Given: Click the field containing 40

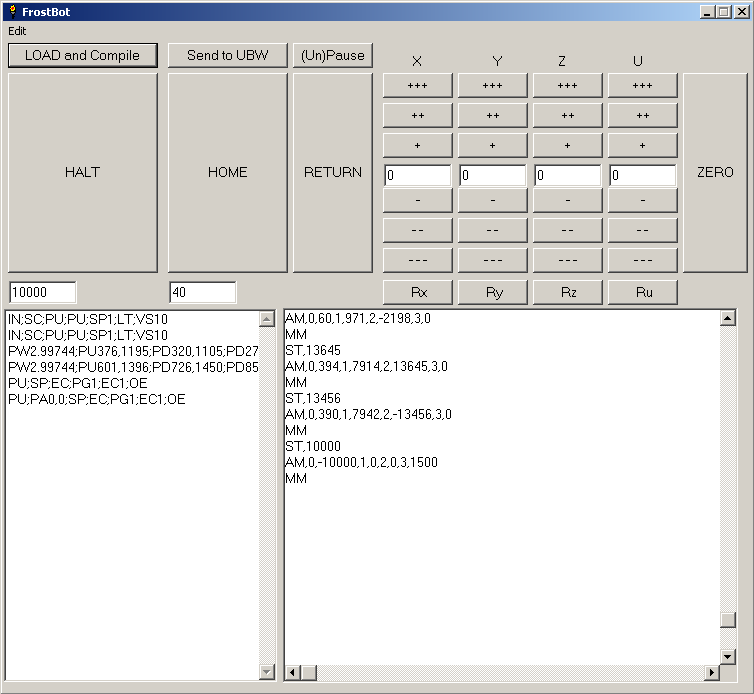Looking at the screenshot, I should 202,292.
